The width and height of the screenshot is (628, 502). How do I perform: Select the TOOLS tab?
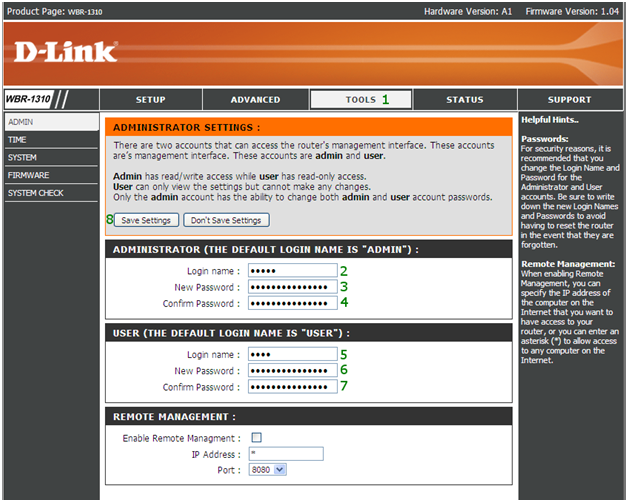click(361, 99)
